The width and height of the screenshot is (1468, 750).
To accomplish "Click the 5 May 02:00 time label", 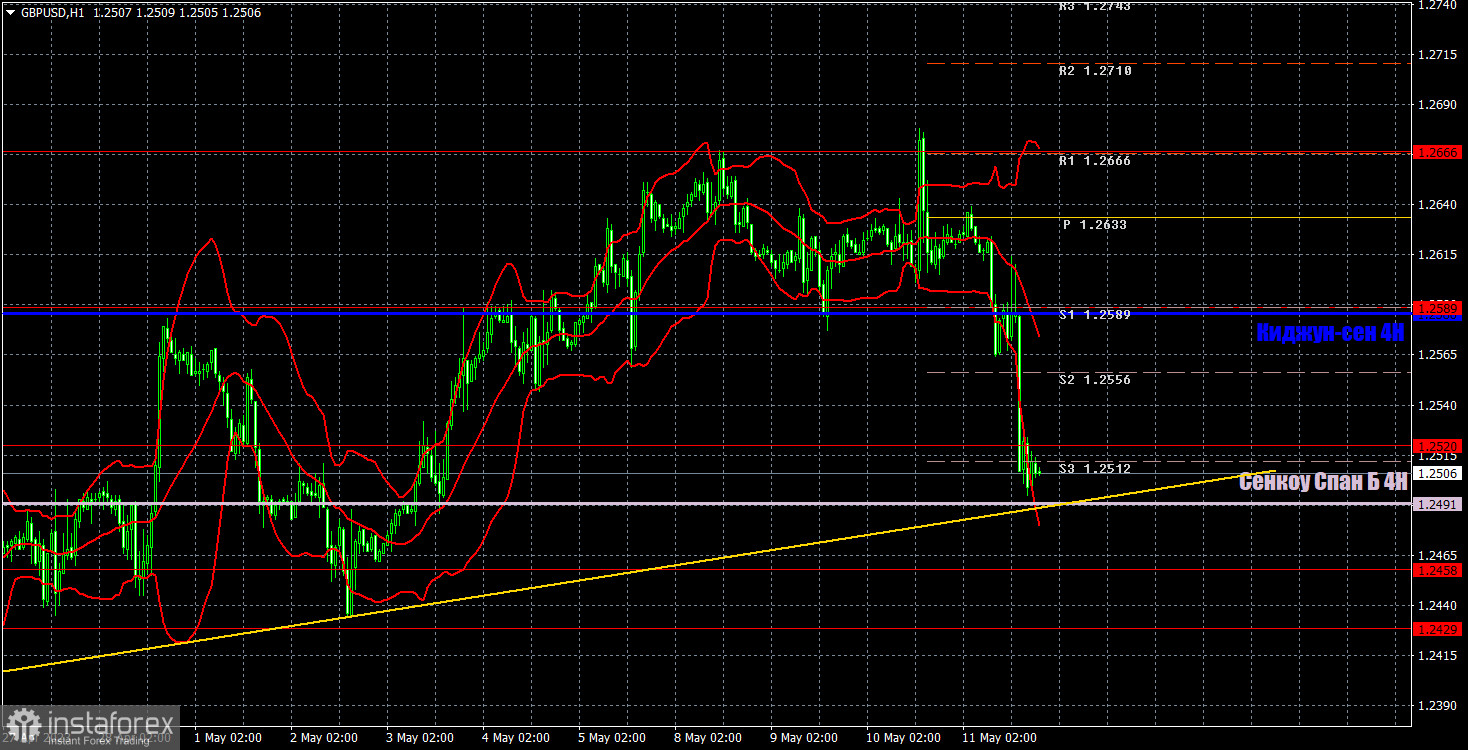I will (x=612, y=738).
